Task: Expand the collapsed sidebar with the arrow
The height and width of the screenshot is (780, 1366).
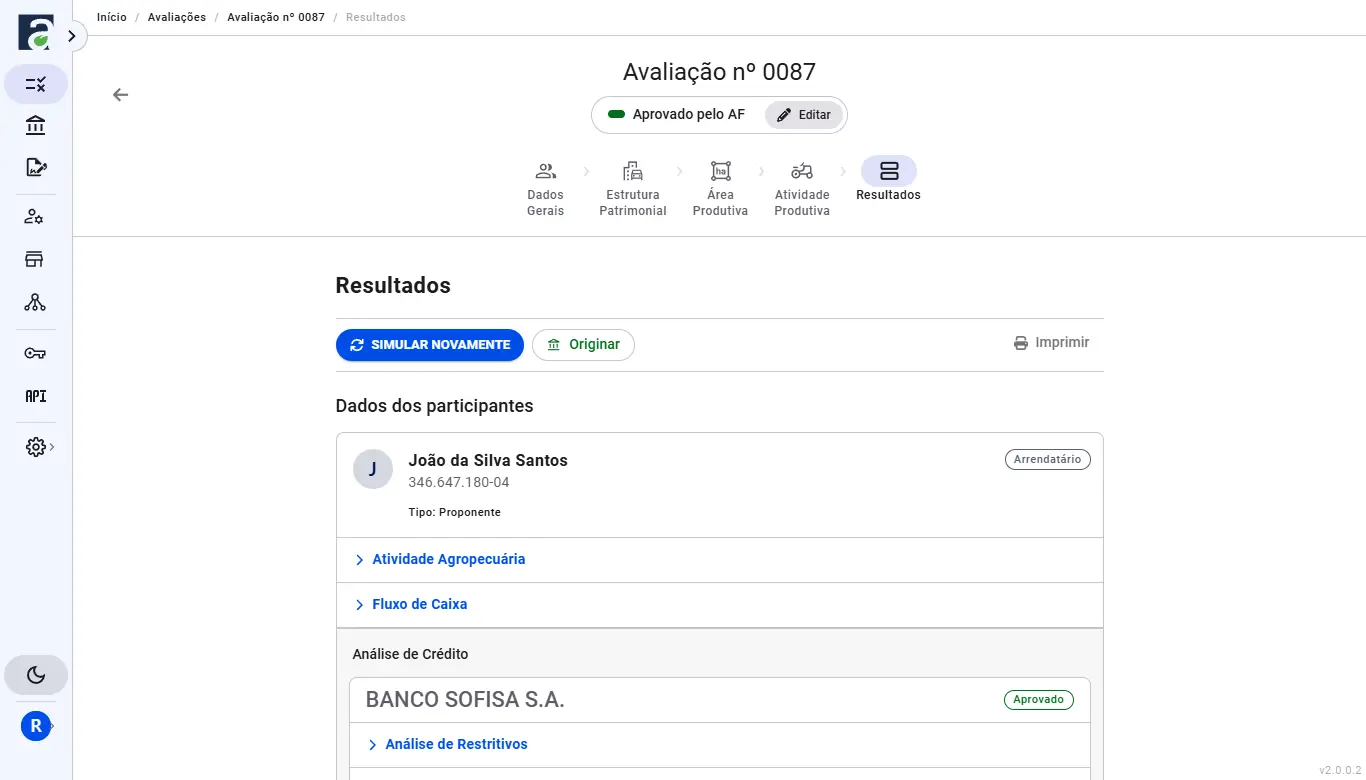Action: point(71,35)
